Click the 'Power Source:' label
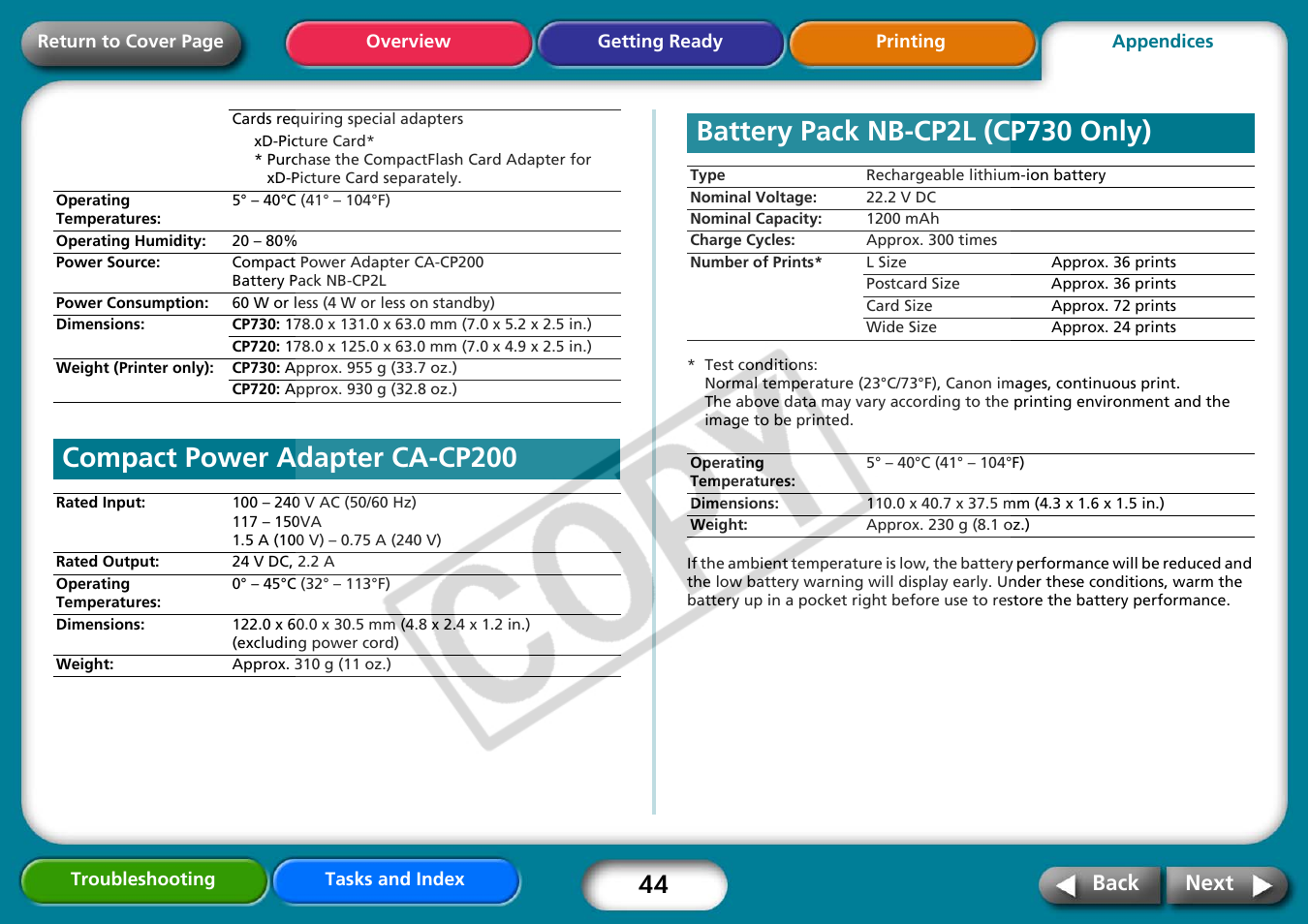1309x924 pixels. coord(108,262)
